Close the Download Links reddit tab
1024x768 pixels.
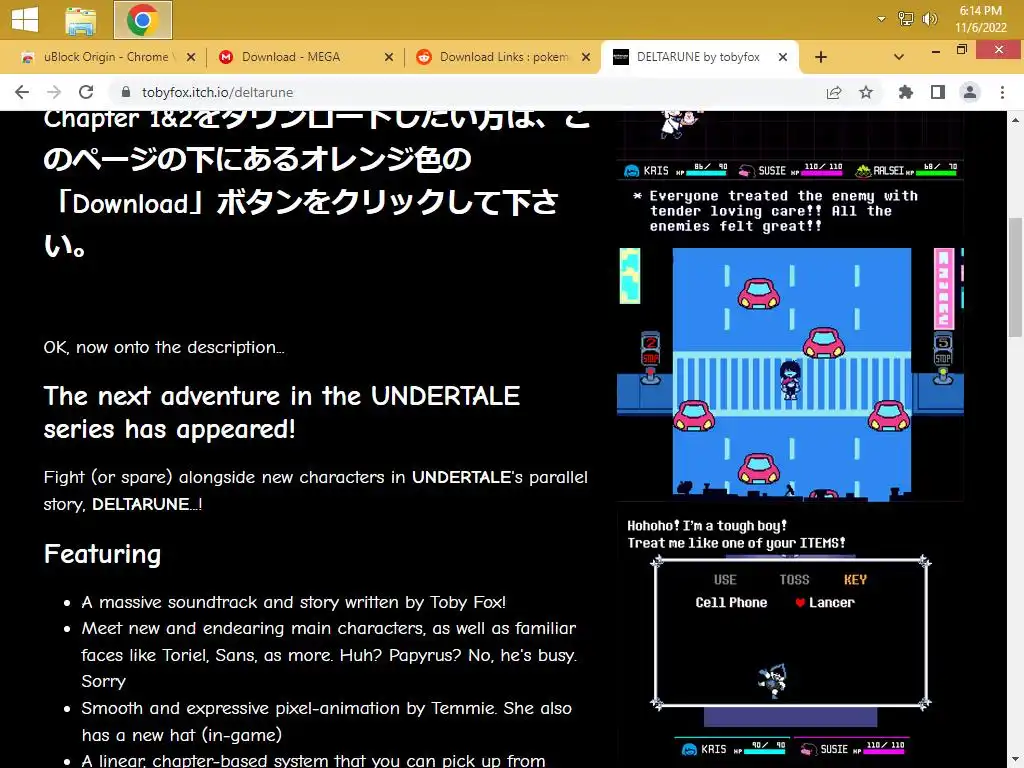[x=586, y=57]
